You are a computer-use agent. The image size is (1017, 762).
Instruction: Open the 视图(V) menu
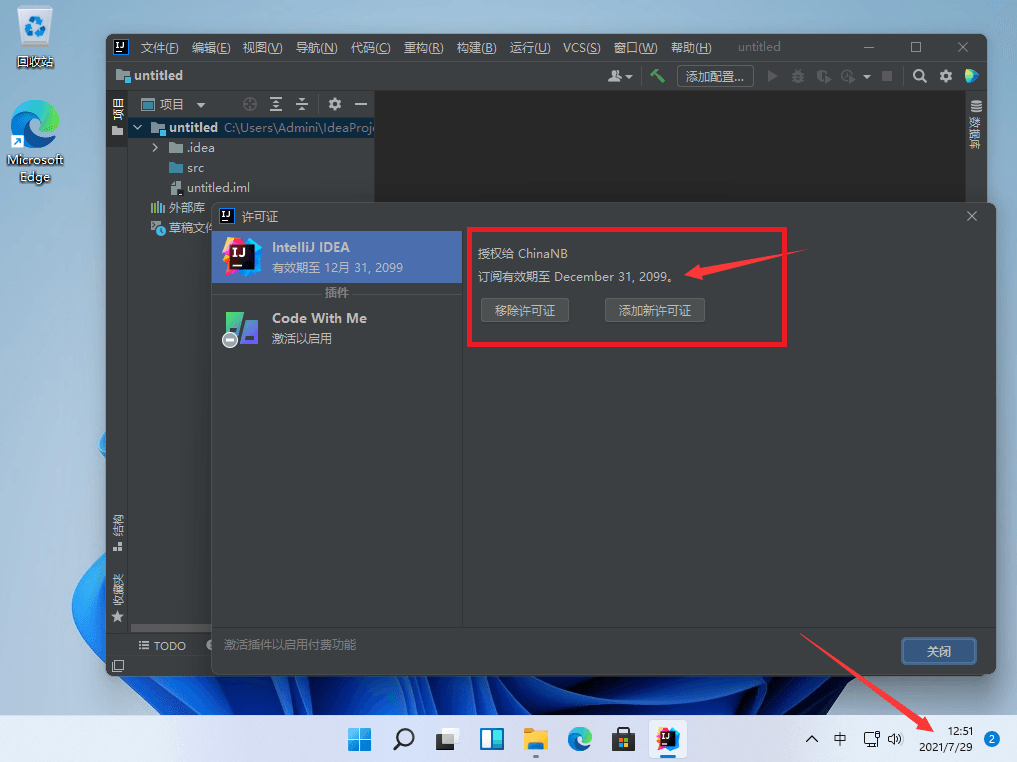click(x=262, y=47)
